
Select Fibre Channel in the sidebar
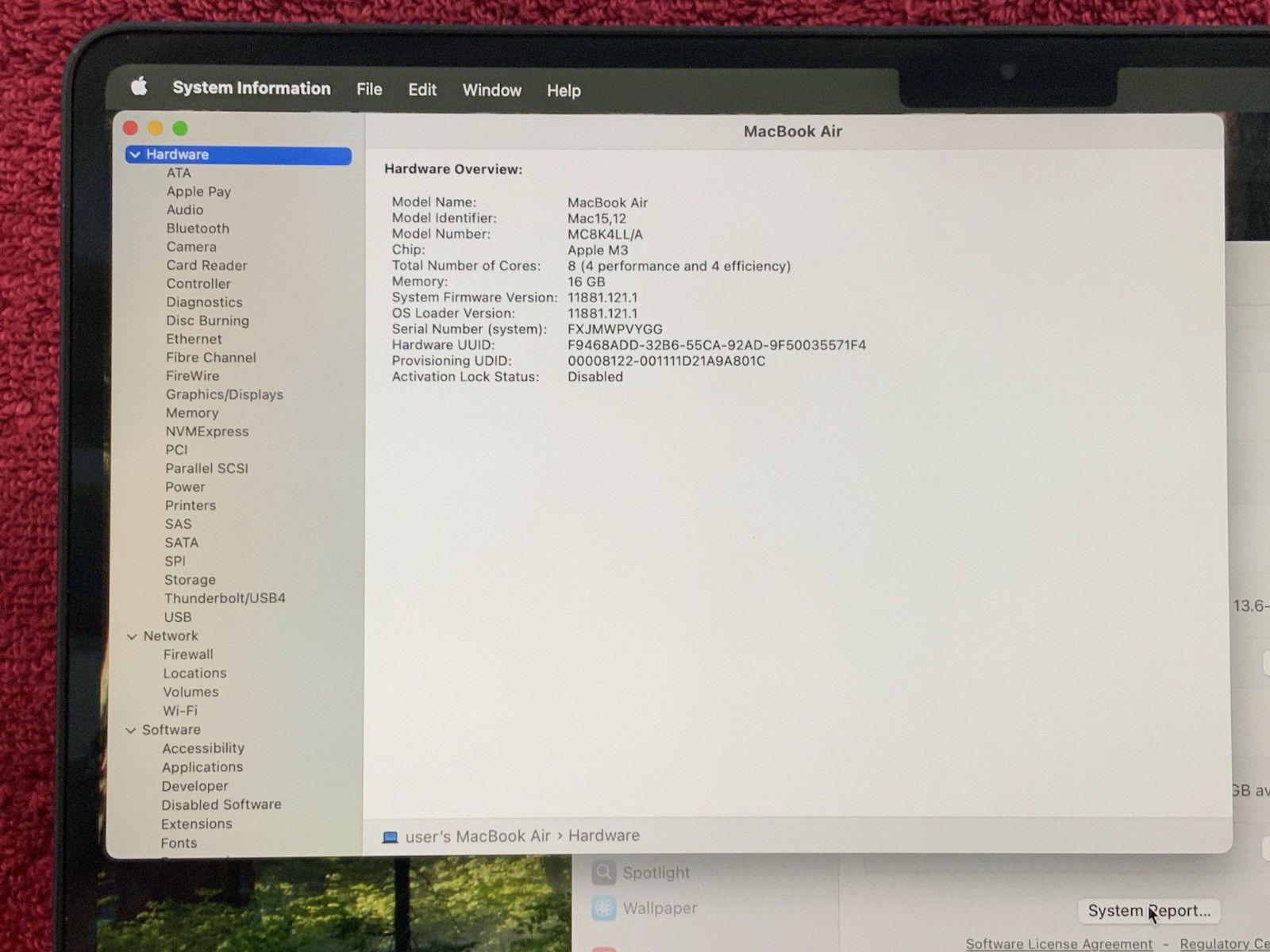pos(211,358)
